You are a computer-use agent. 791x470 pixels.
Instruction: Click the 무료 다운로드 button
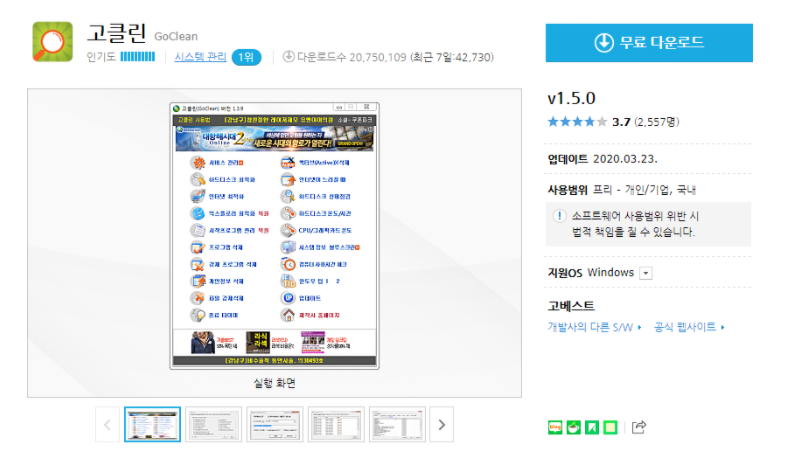pos(649,43)
